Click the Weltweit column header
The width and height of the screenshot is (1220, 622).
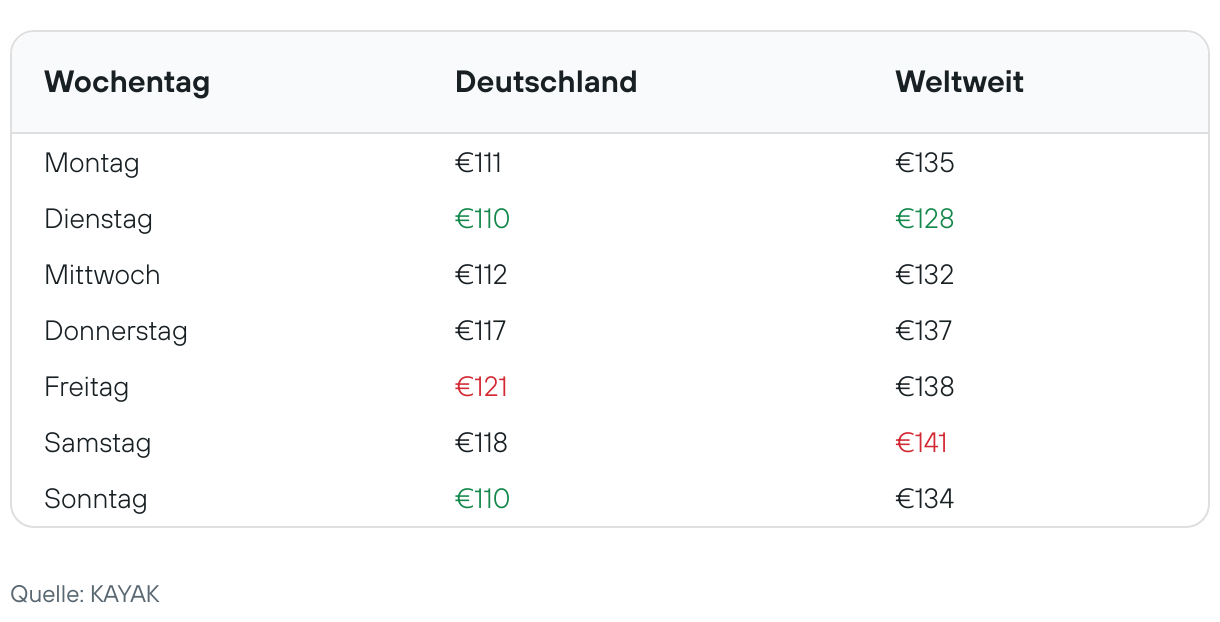pyautogui.click(x=959, y=82)
